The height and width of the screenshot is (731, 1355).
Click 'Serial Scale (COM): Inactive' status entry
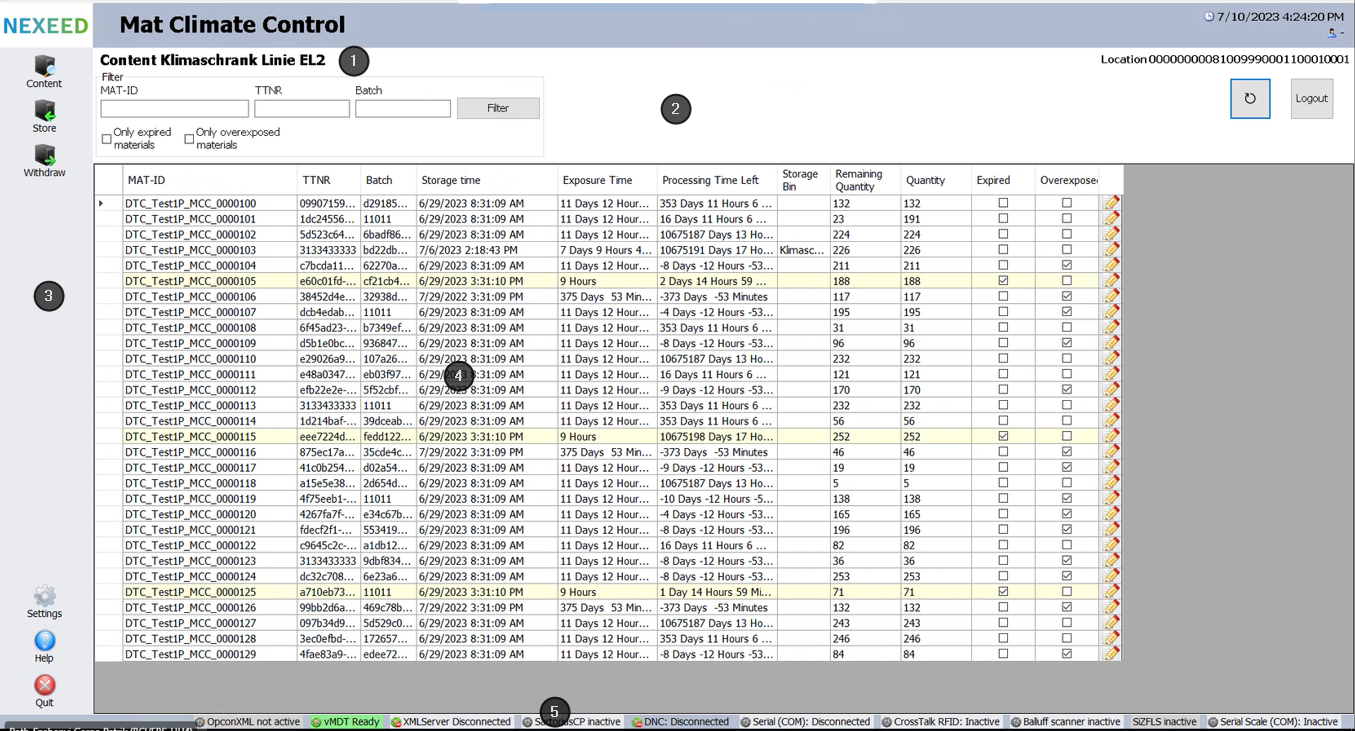tap(1273, 722)
